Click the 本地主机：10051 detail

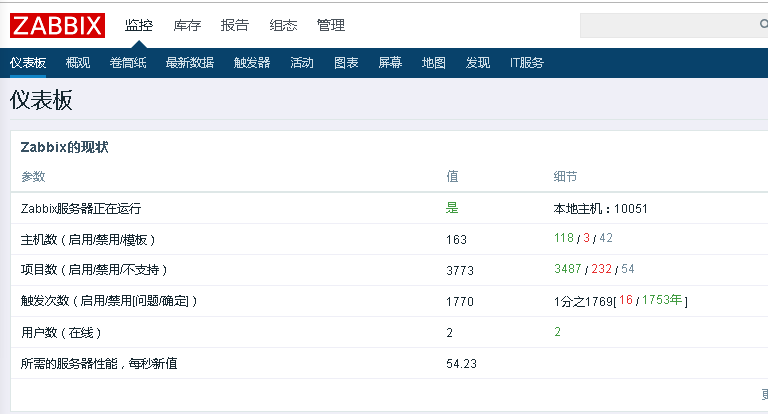click(600, 209)
